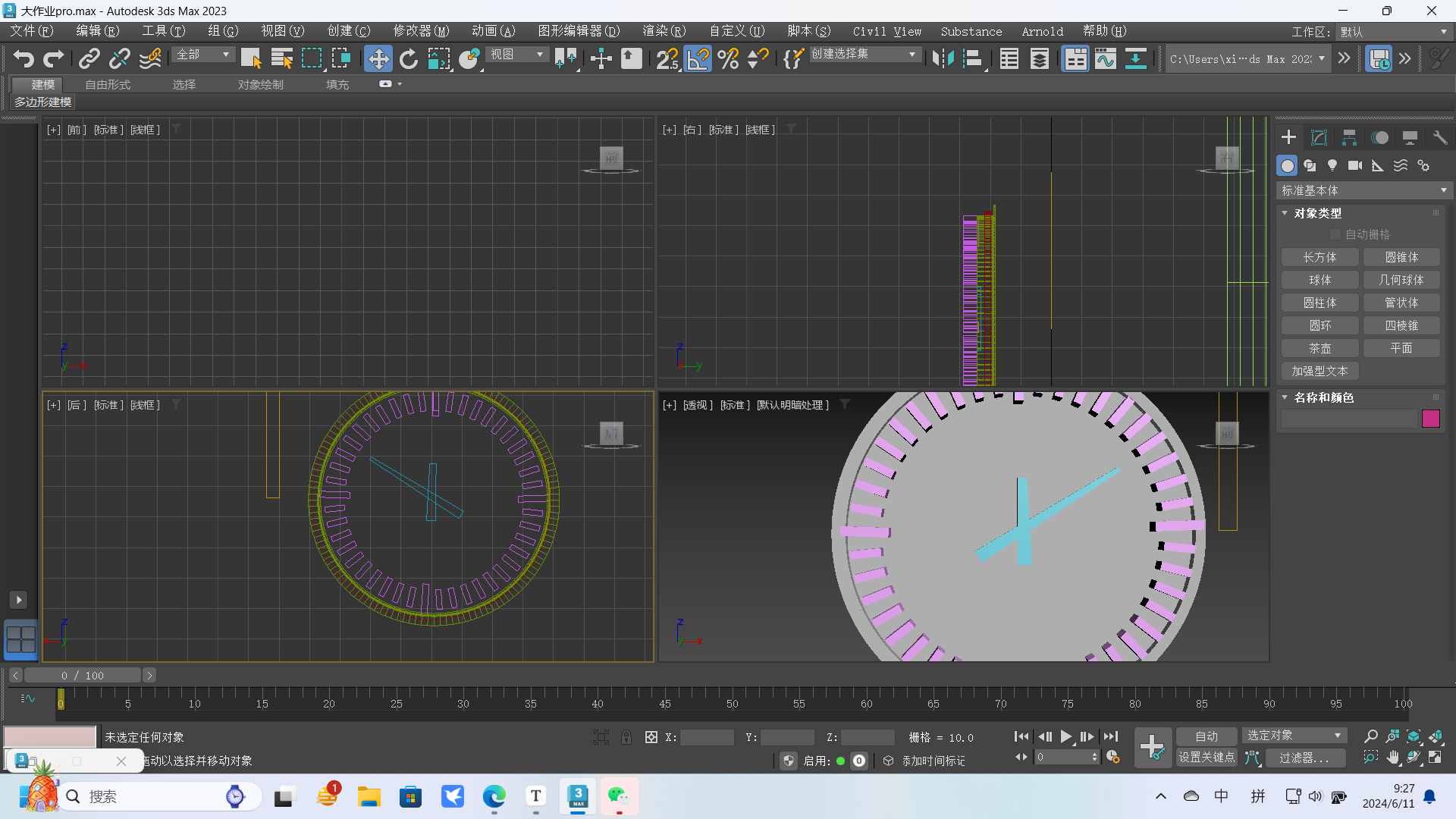Select the Unlink selection tool
The height and width of the screenshot is (819, 1456).
tap(120, 58)
